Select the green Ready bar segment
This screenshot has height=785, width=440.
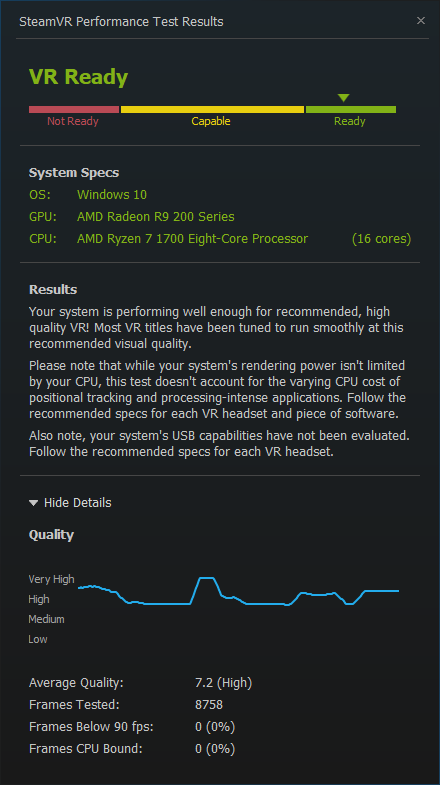tap(351, 109)
